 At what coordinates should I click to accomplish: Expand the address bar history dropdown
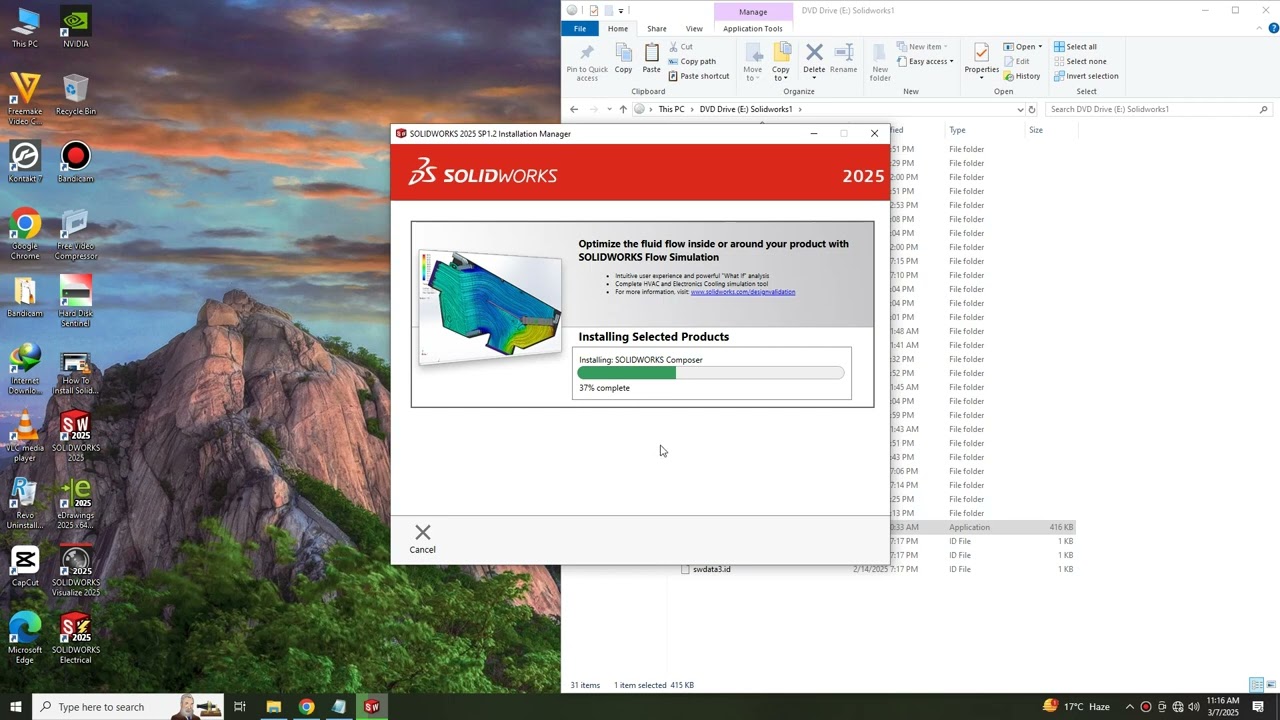click(1020, 109)
